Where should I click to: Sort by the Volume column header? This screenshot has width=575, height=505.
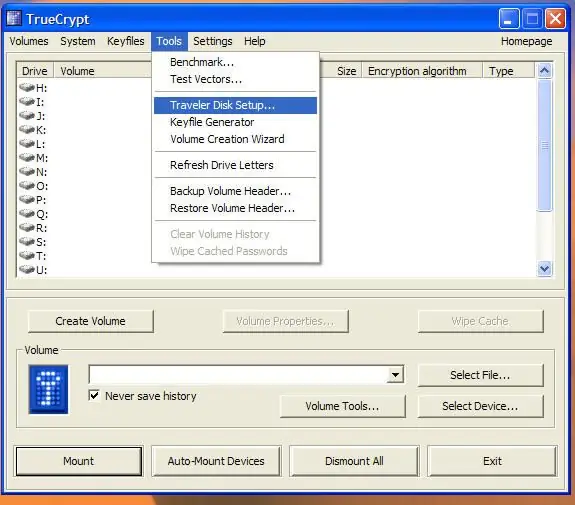(x=103, y=71)
